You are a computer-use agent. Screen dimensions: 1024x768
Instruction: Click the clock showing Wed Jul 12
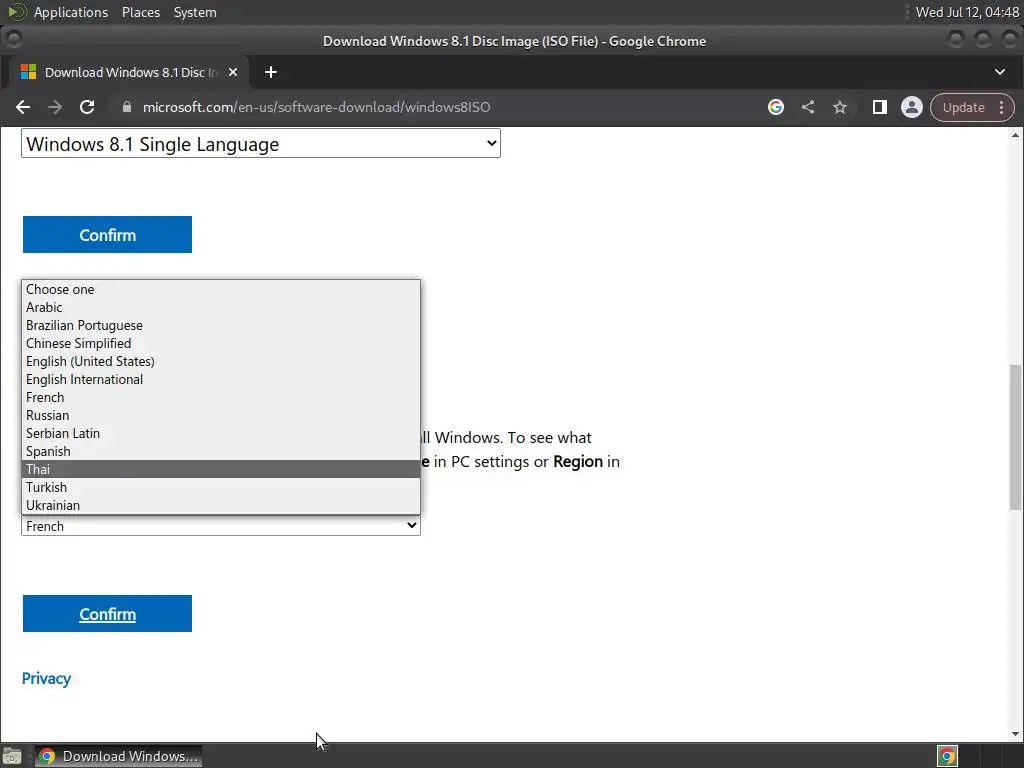click(x=967, y=12)
